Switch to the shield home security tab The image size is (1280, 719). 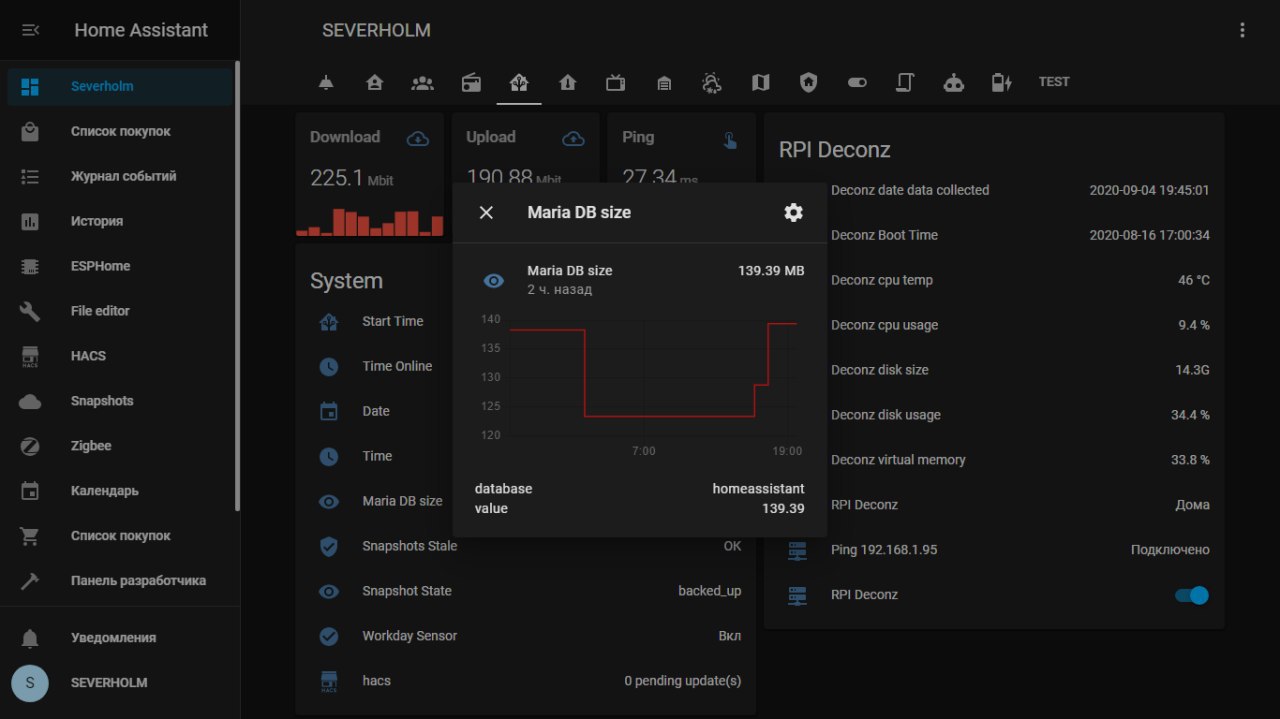point(809,82)
